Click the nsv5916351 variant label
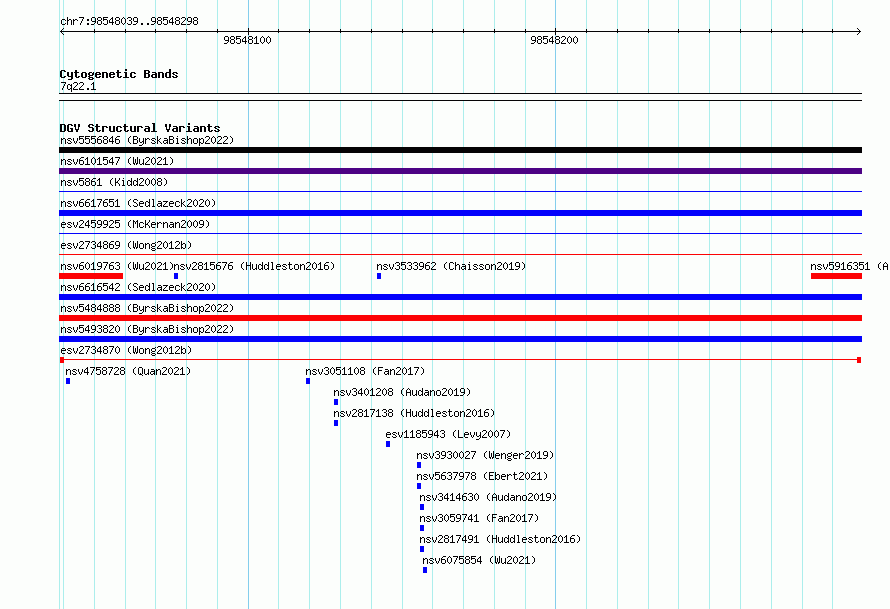Screen dimensions: 890x609 (850, 266)
